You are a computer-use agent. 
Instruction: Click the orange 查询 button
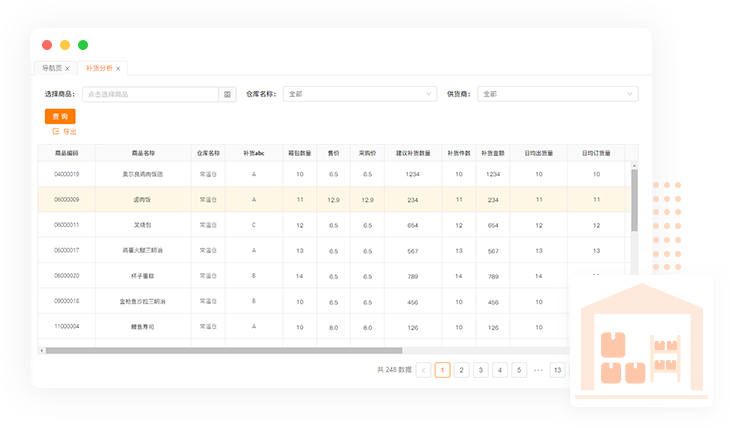point(60,116)
